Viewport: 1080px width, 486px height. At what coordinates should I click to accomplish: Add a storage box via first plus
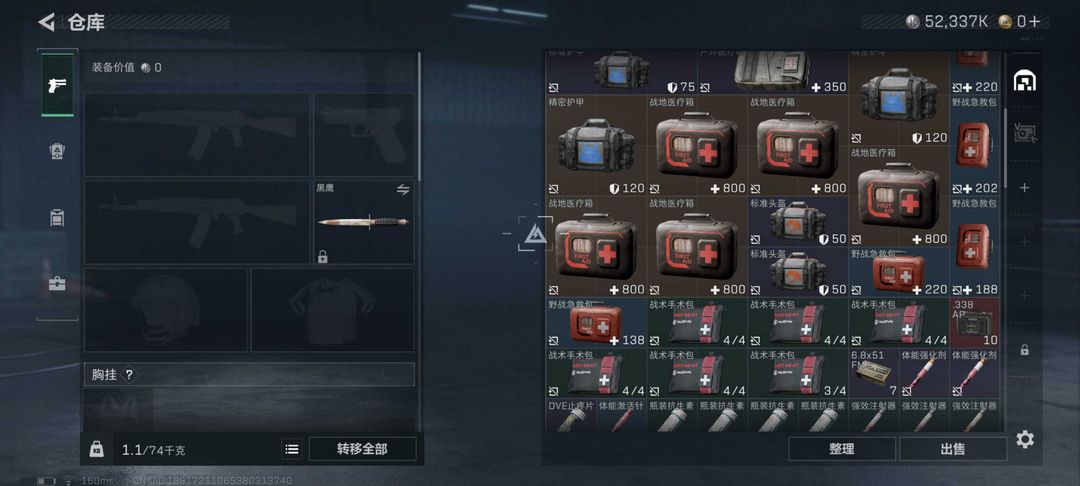pyautogui.click(x=1024, y=187)
